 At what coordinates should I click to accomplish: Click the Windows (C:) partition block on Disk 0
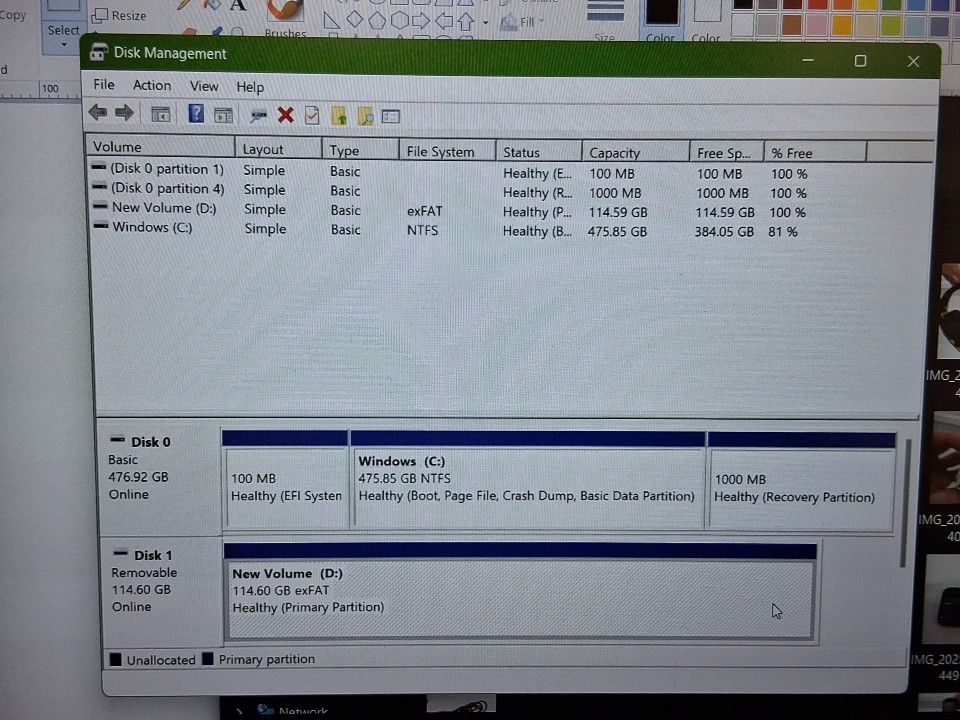[528, 481]
